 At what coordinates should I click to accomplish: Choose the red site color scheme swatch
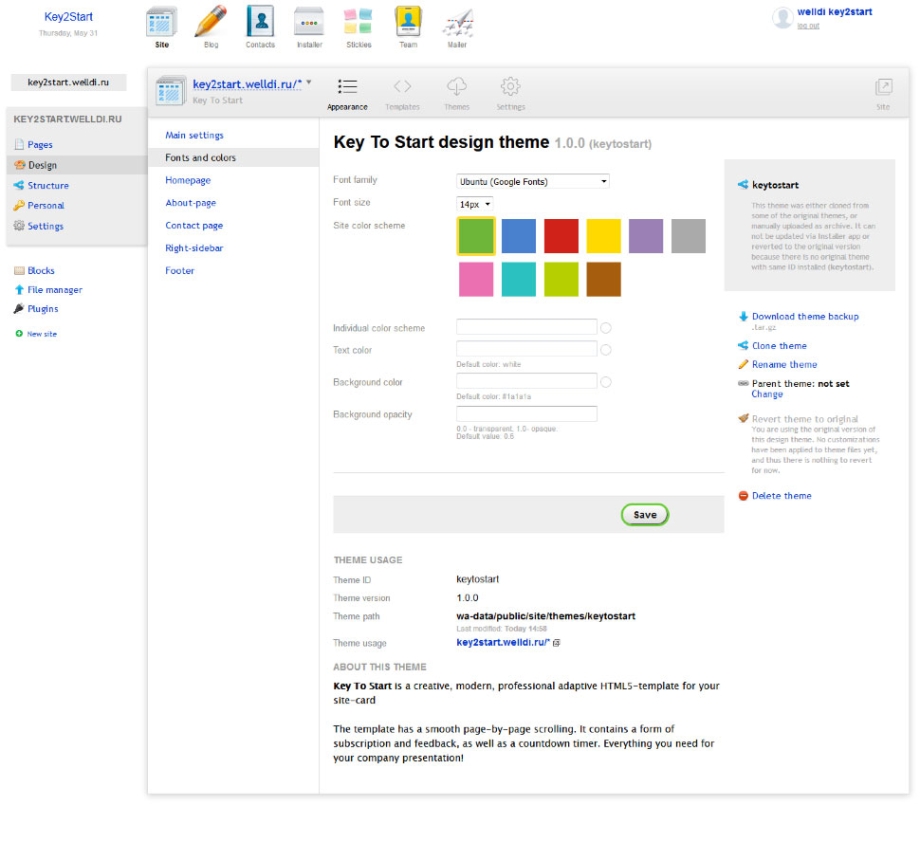point(561,236)
